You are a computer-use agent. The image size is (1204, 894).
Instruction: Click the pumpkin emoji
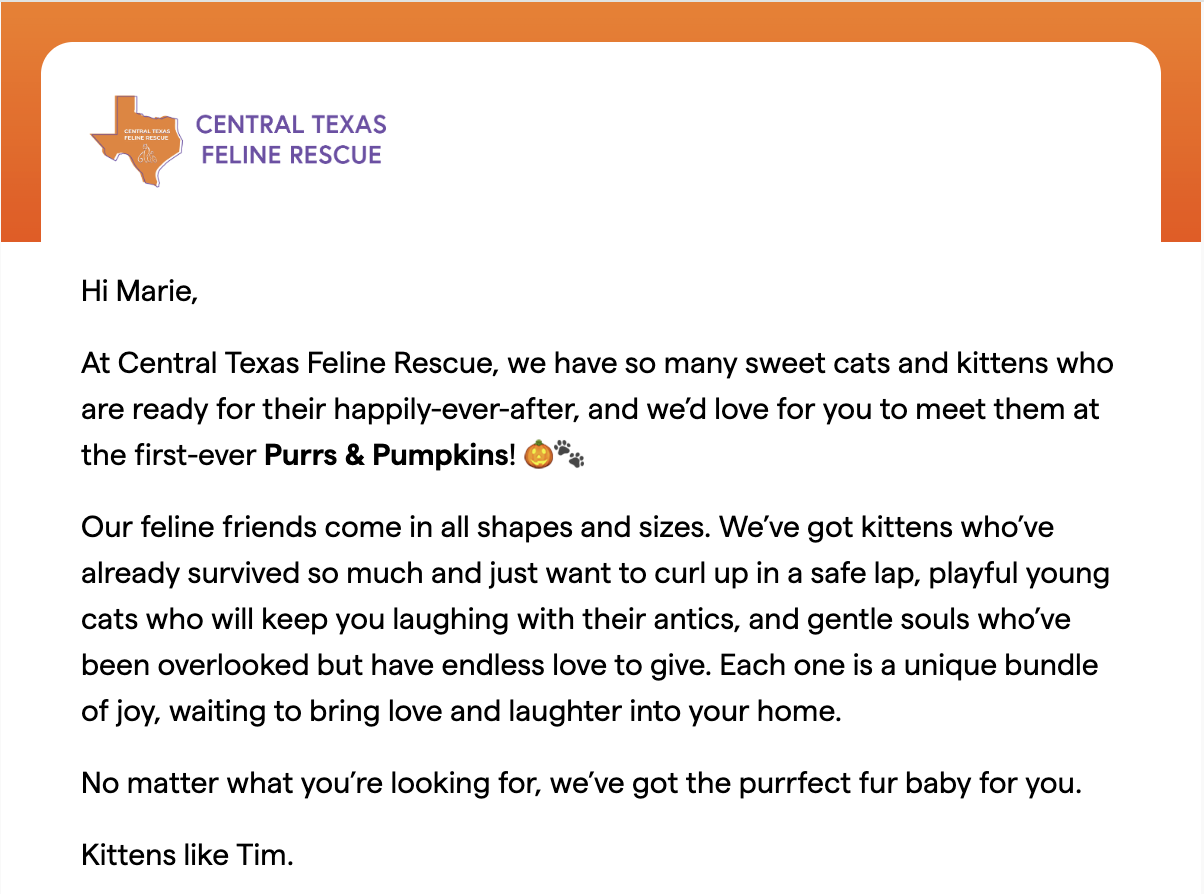tap(537, 456)
